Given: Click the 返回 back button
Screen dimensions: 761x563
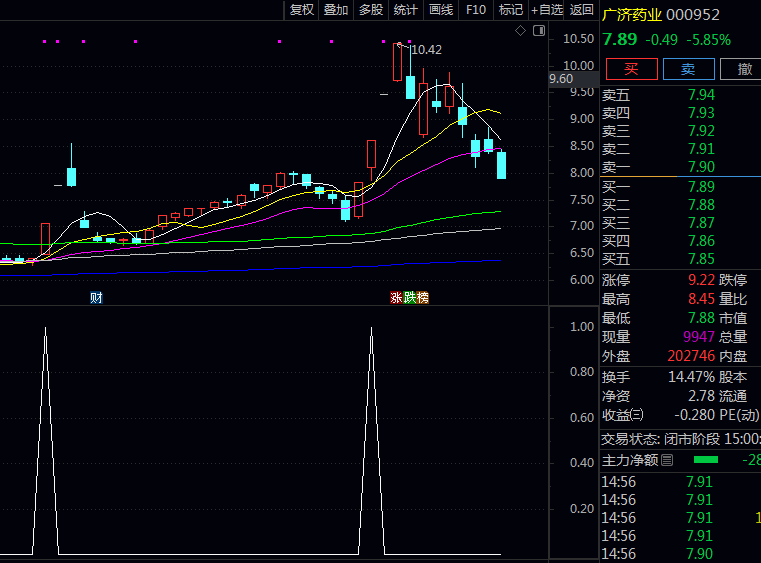Looking at the screenshot, I should (x=581, y=10).
